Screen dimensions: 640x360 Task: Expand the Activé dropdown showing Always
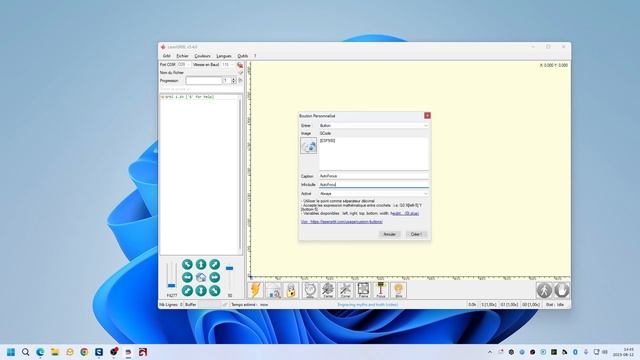[x=373, y=193]
